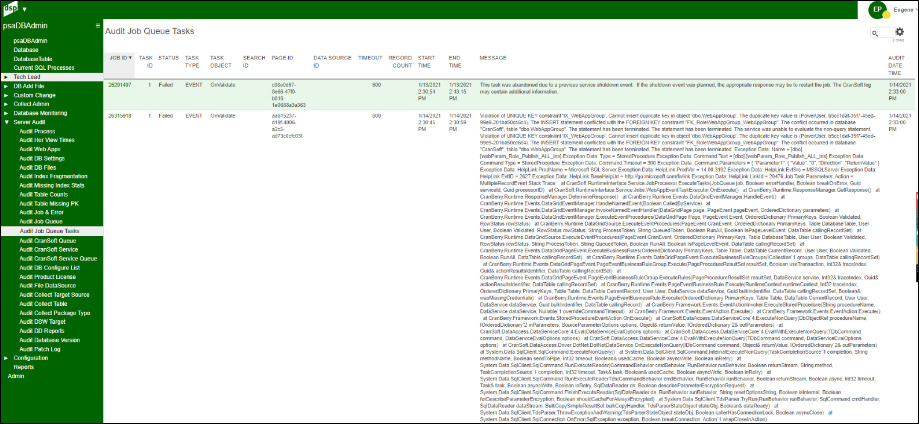Open the Audit CranSoft Service sidebar entry
This screenshot has height=424, width=919.
(48, 249)
